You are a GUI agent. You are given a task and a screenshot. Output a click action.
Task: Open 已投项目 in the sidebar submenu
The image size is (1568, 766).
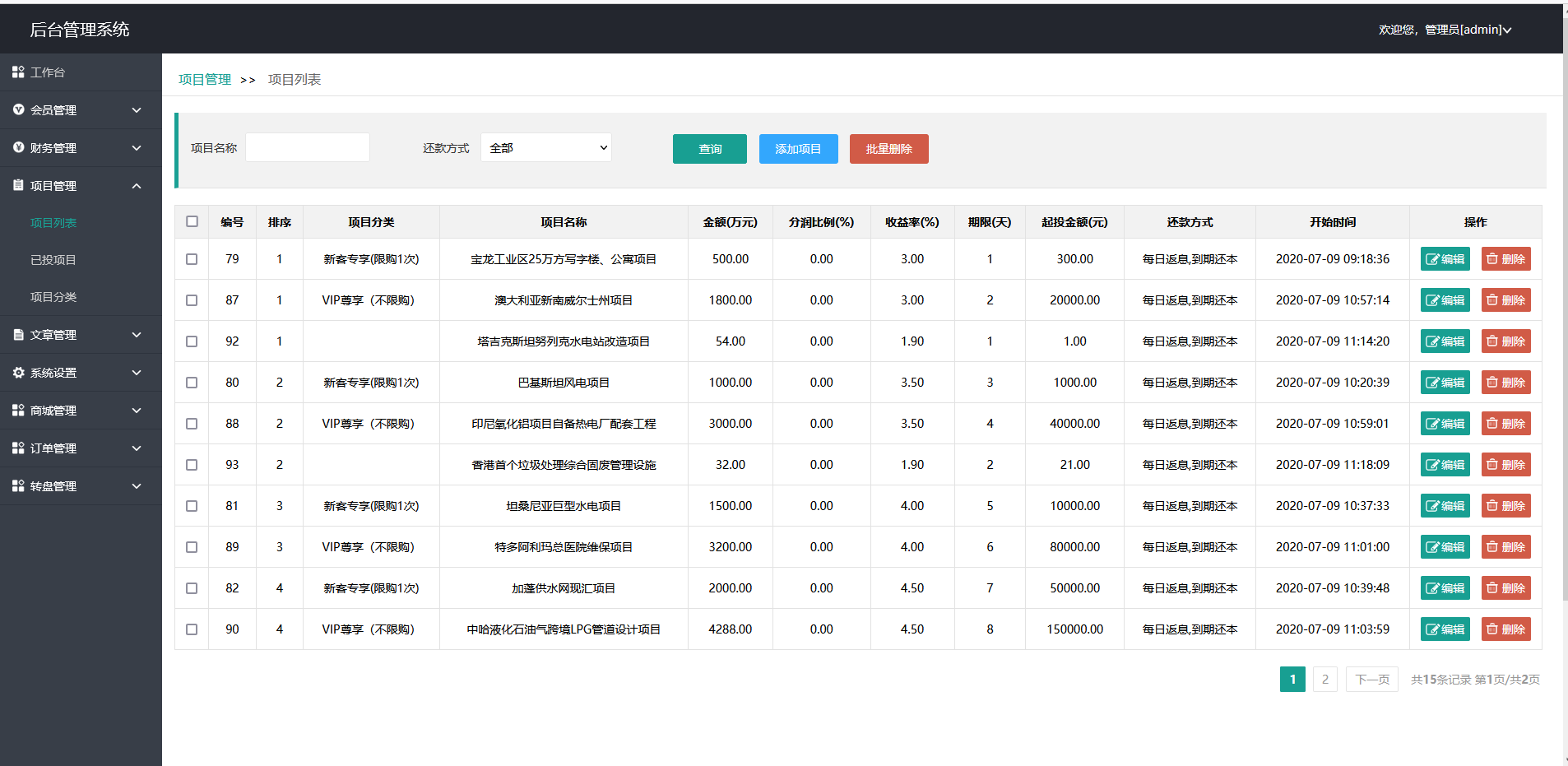click(x=53, y=260)
